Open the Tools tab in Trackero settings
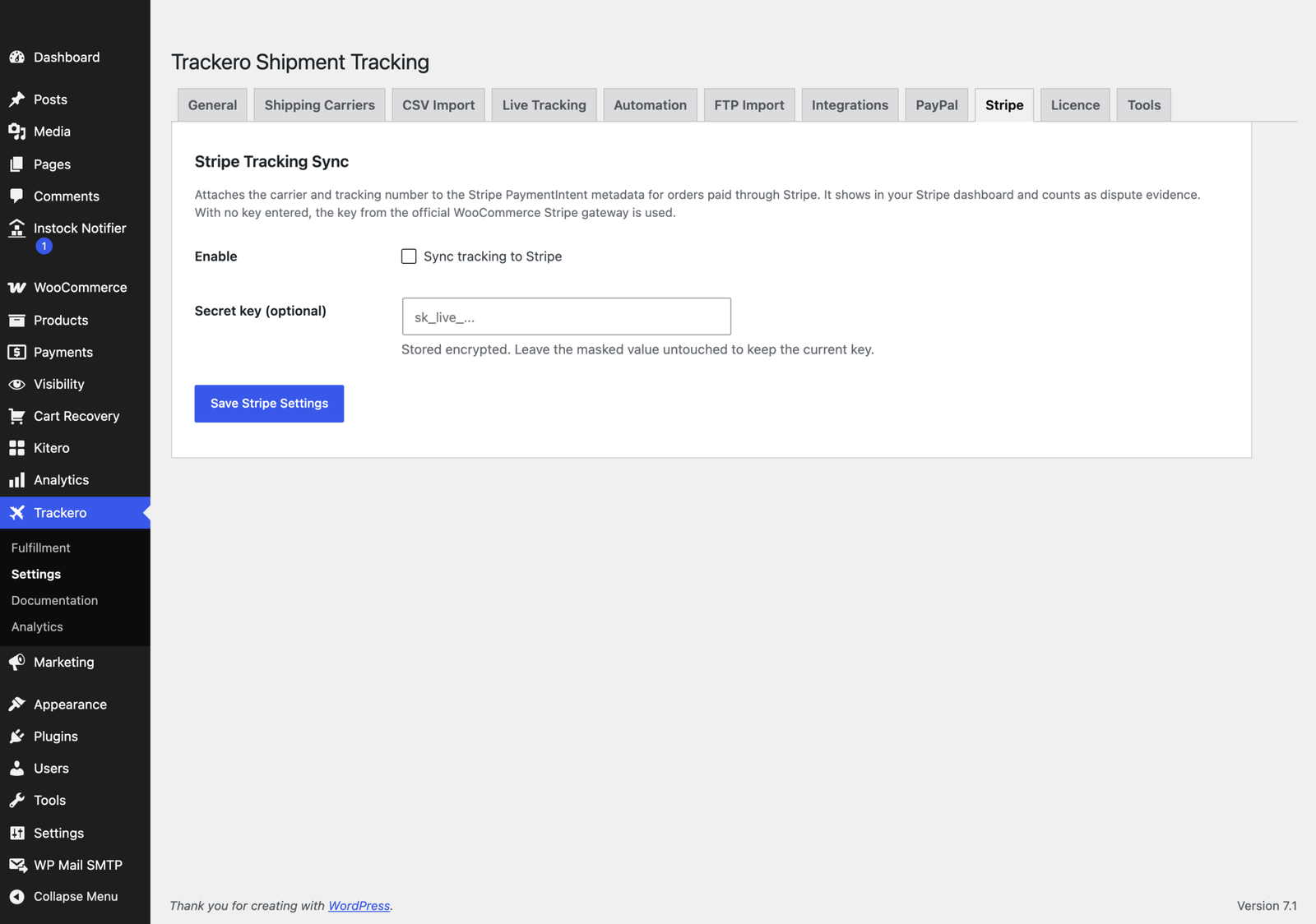 click(1144, 105)
